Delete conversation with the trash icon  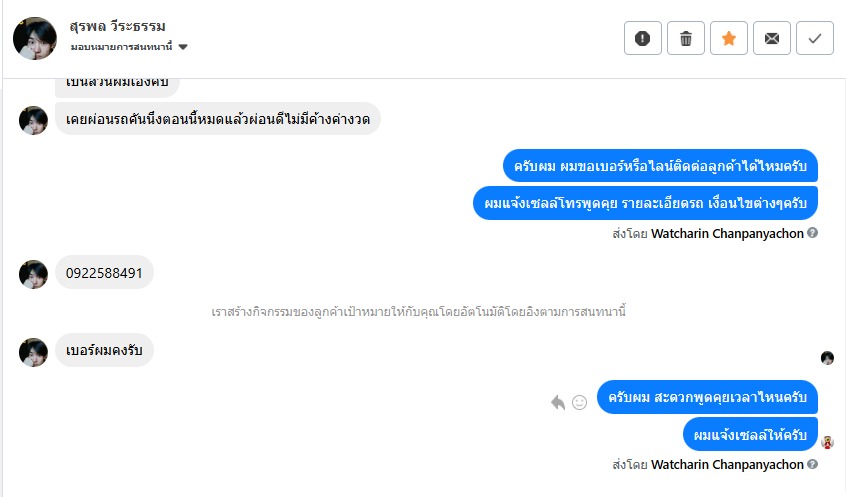point(686,38)
